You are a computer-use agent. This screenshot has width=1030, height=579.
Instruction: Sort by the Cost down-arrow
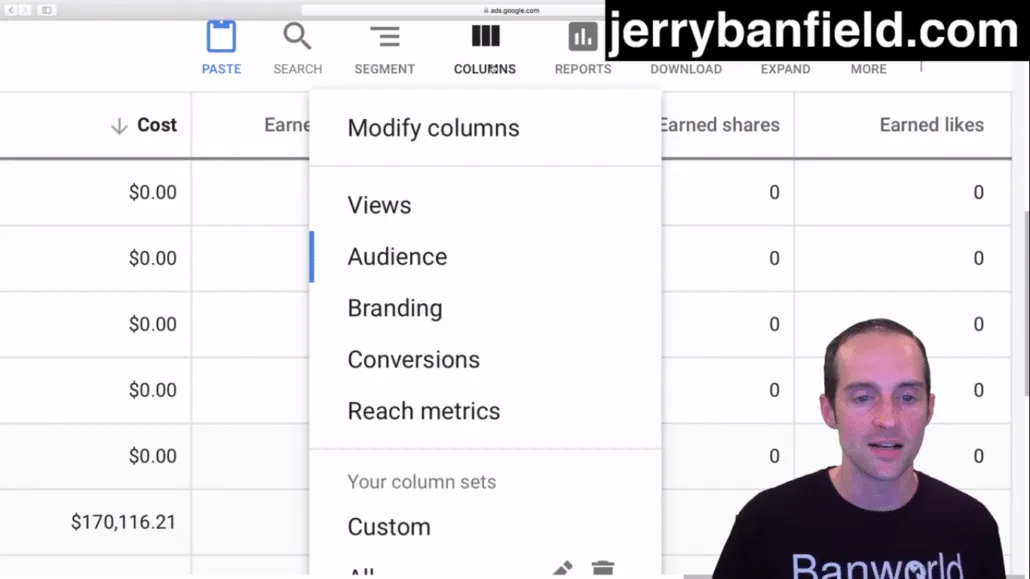tap(119, 126)
